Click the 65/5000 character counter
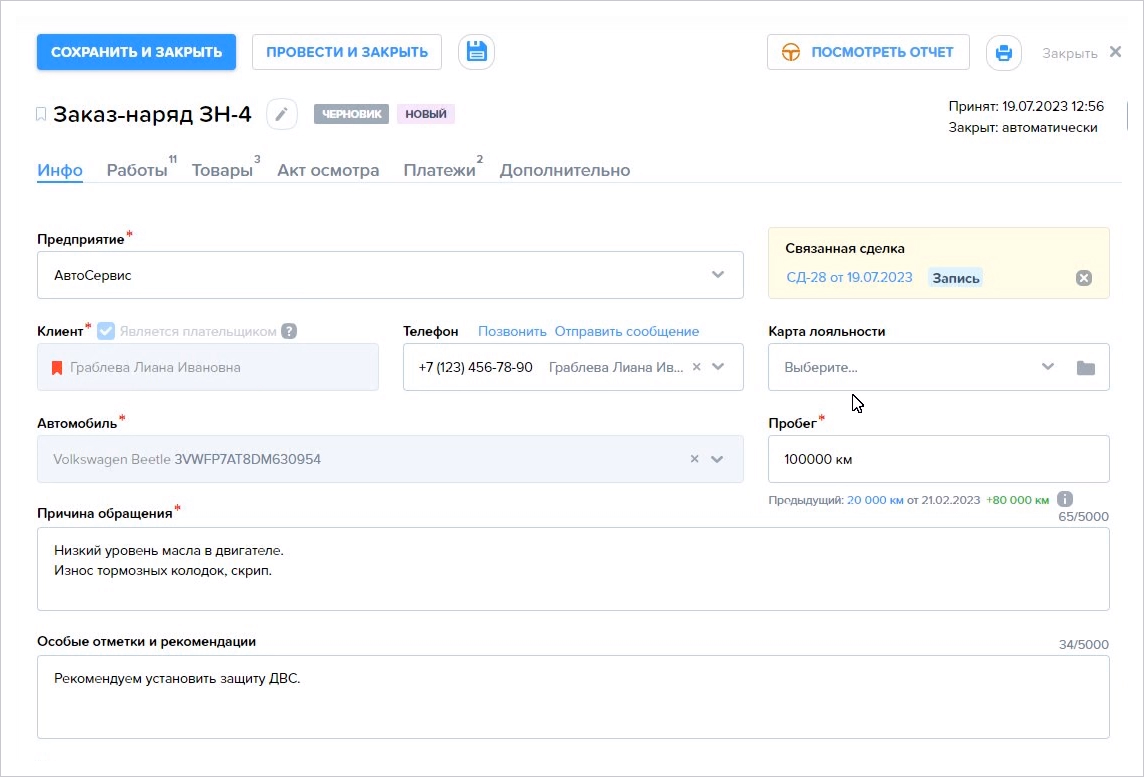 [x=1083, y=517]
